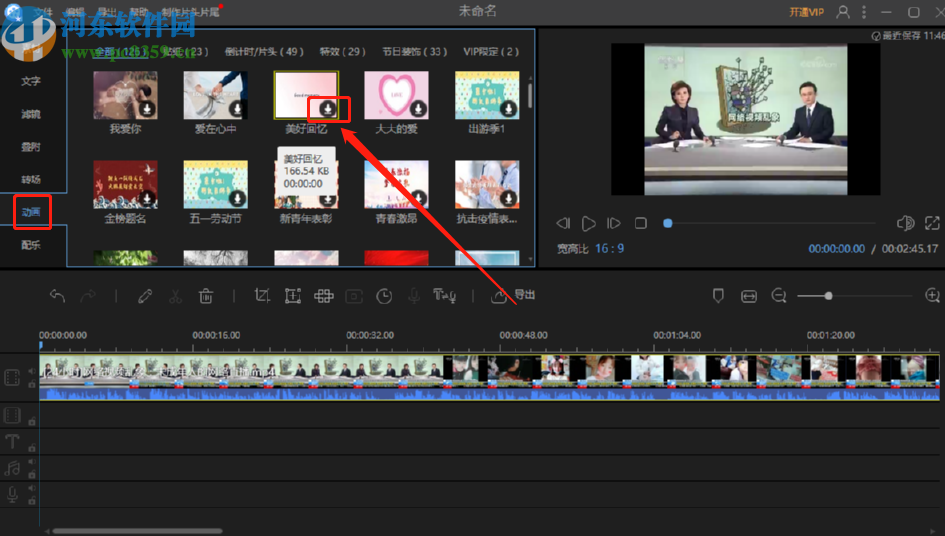Open the mosaic tool
This screenshot has width=945, height=536.
(324, 295)
